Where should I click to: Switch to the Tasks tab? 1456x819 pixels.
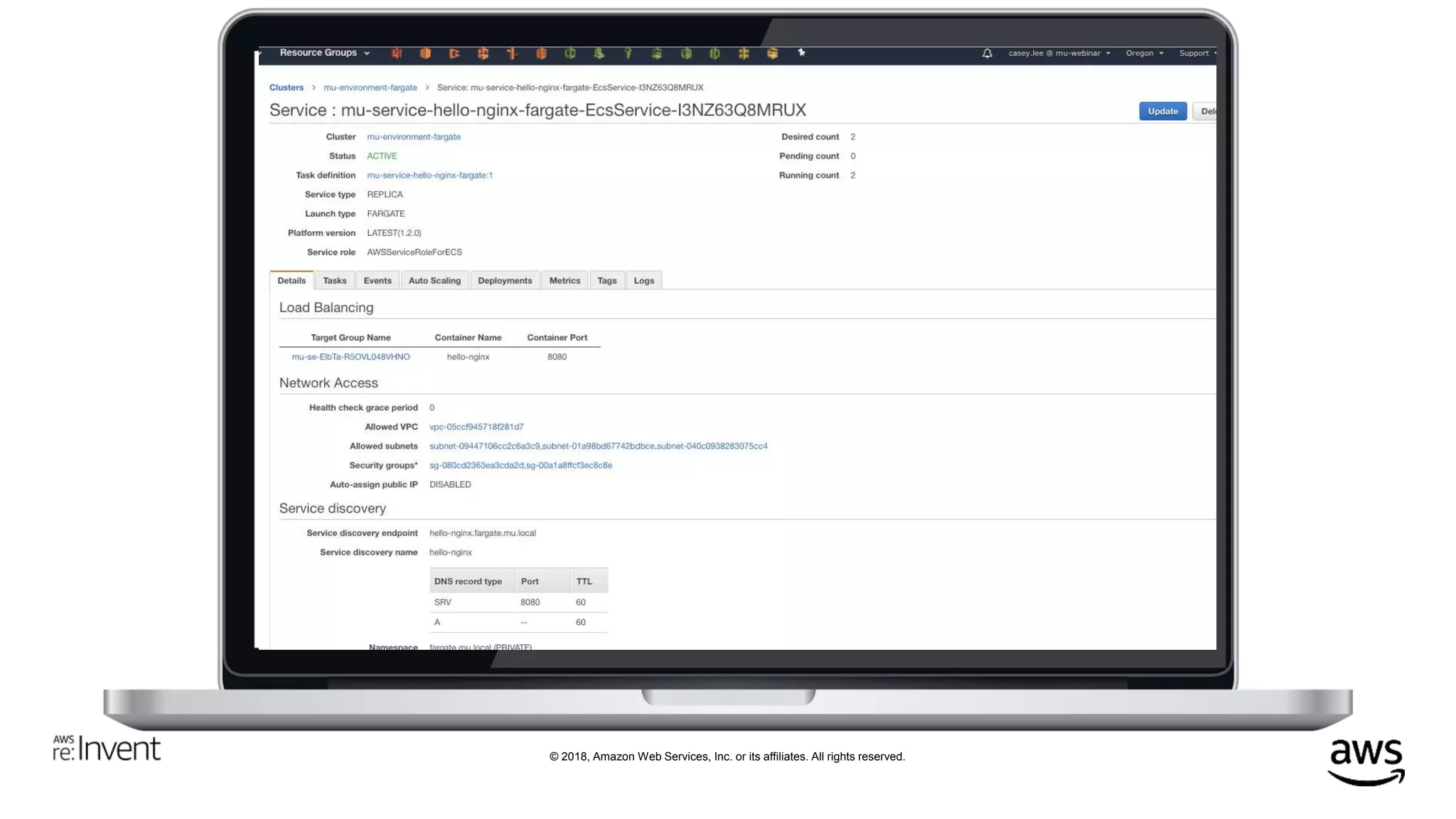point(334,281)
